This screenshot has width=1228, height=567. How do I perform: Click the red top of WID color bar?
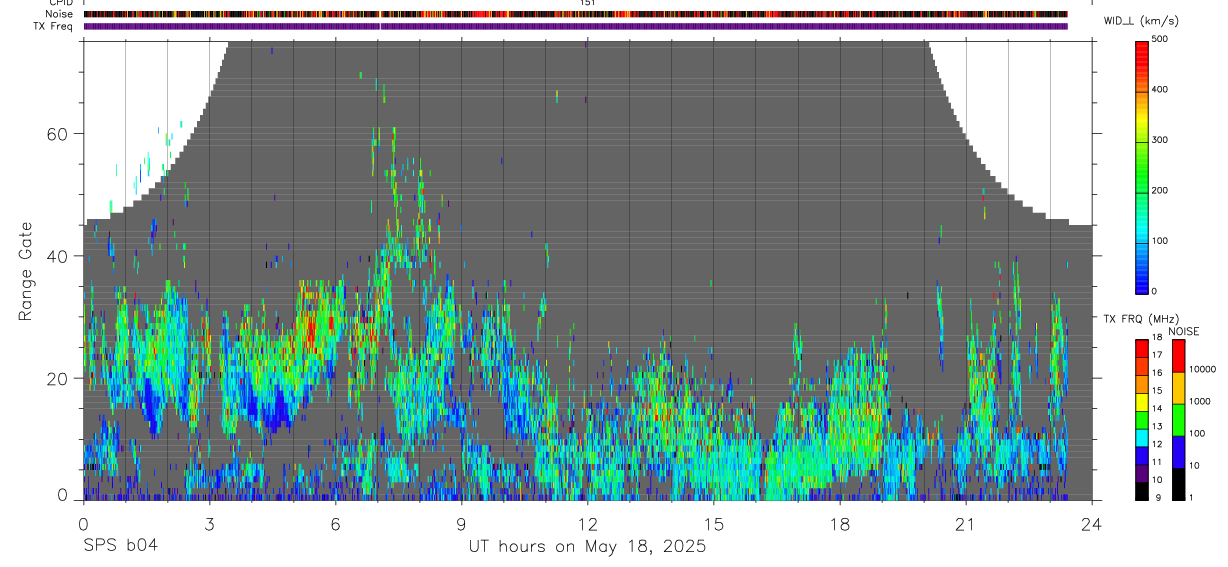pos(1142,47)
